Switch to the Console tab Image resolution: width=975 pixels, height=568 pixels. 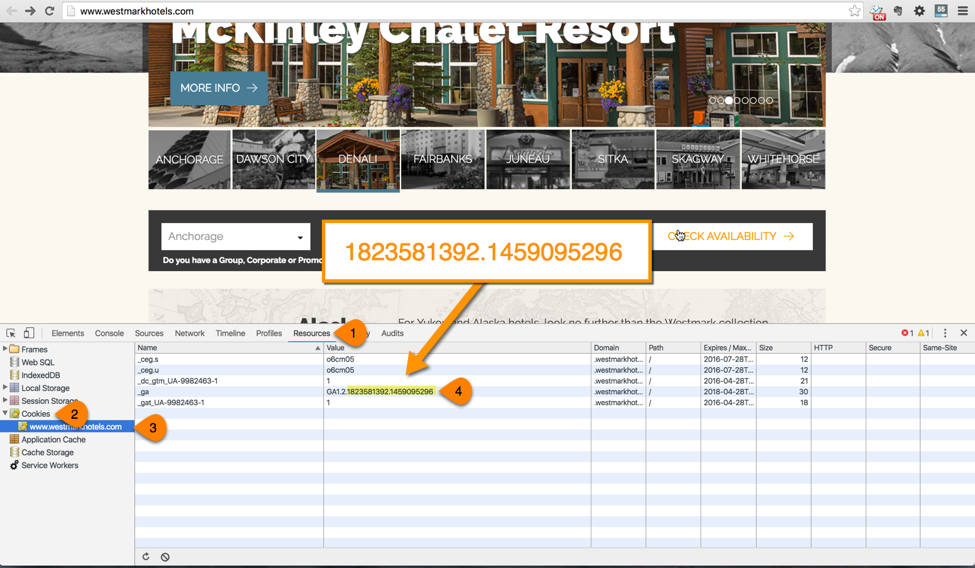(x=109, y=333)
